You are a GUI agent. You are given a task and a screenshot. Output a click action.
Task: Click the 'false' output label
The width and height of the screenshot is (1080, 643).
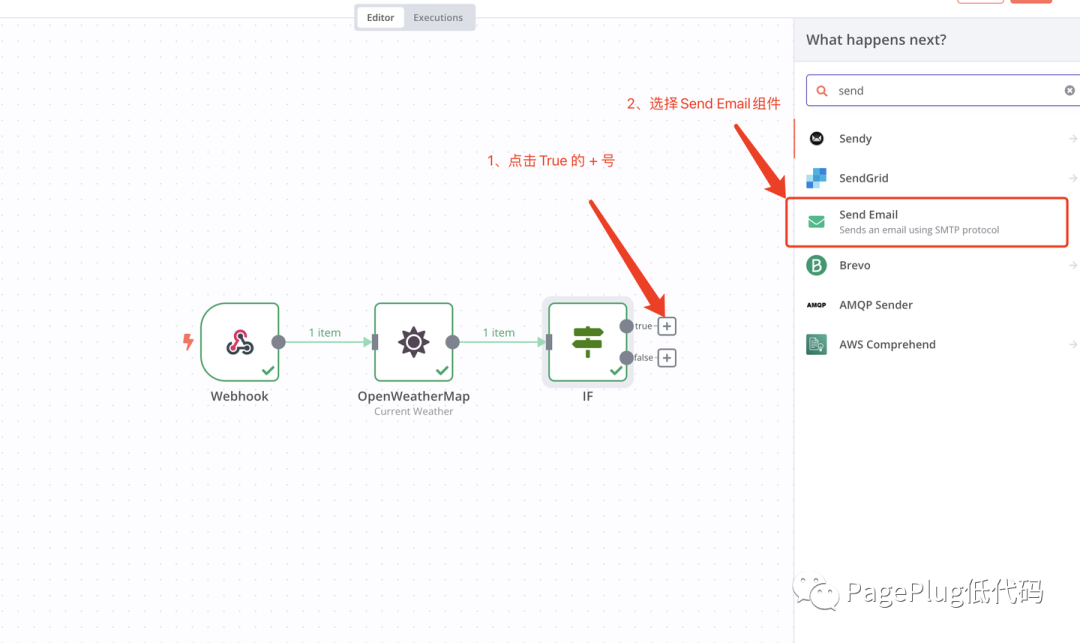(x=643, y=358)
